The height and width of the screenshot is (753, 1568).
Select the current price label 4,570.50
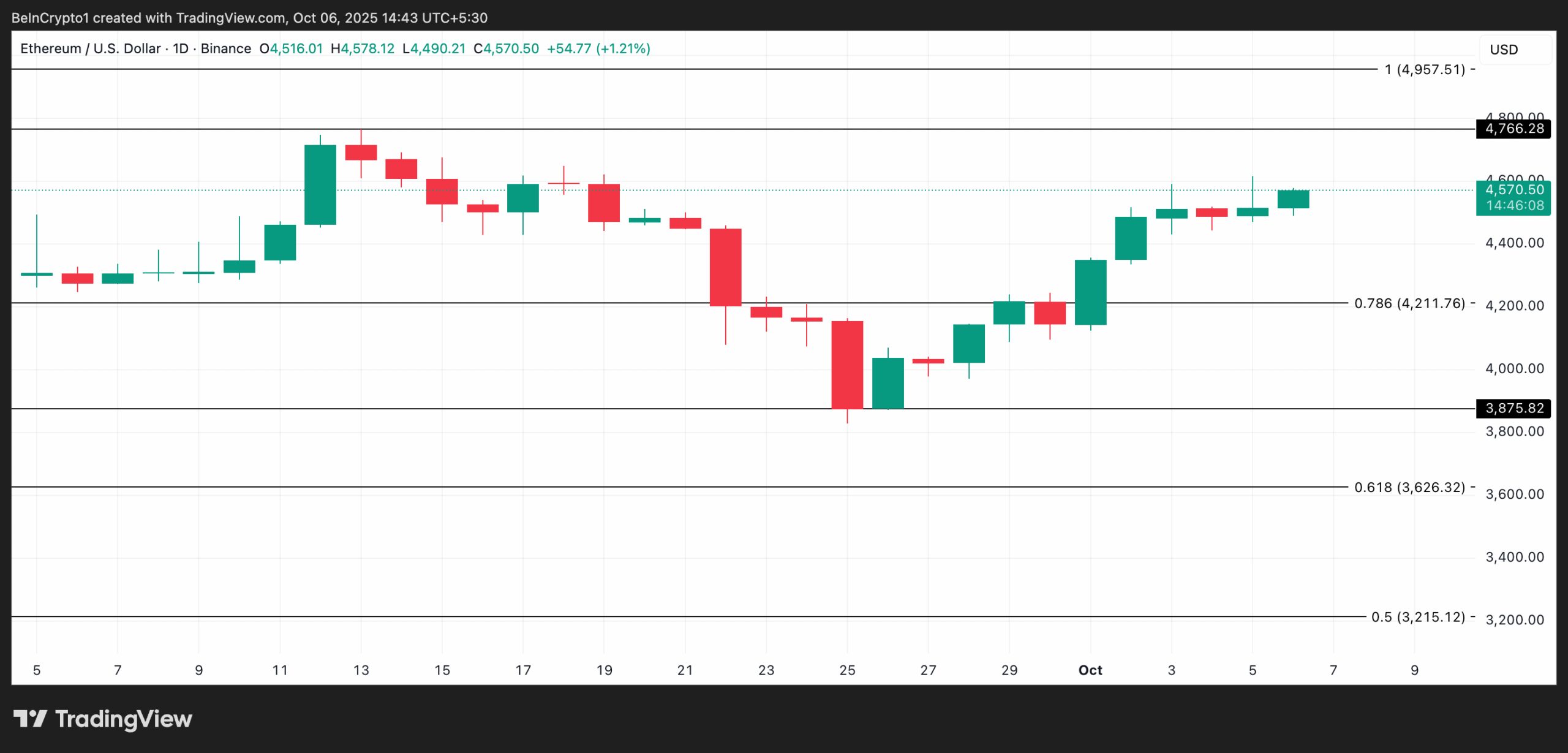1514,191
